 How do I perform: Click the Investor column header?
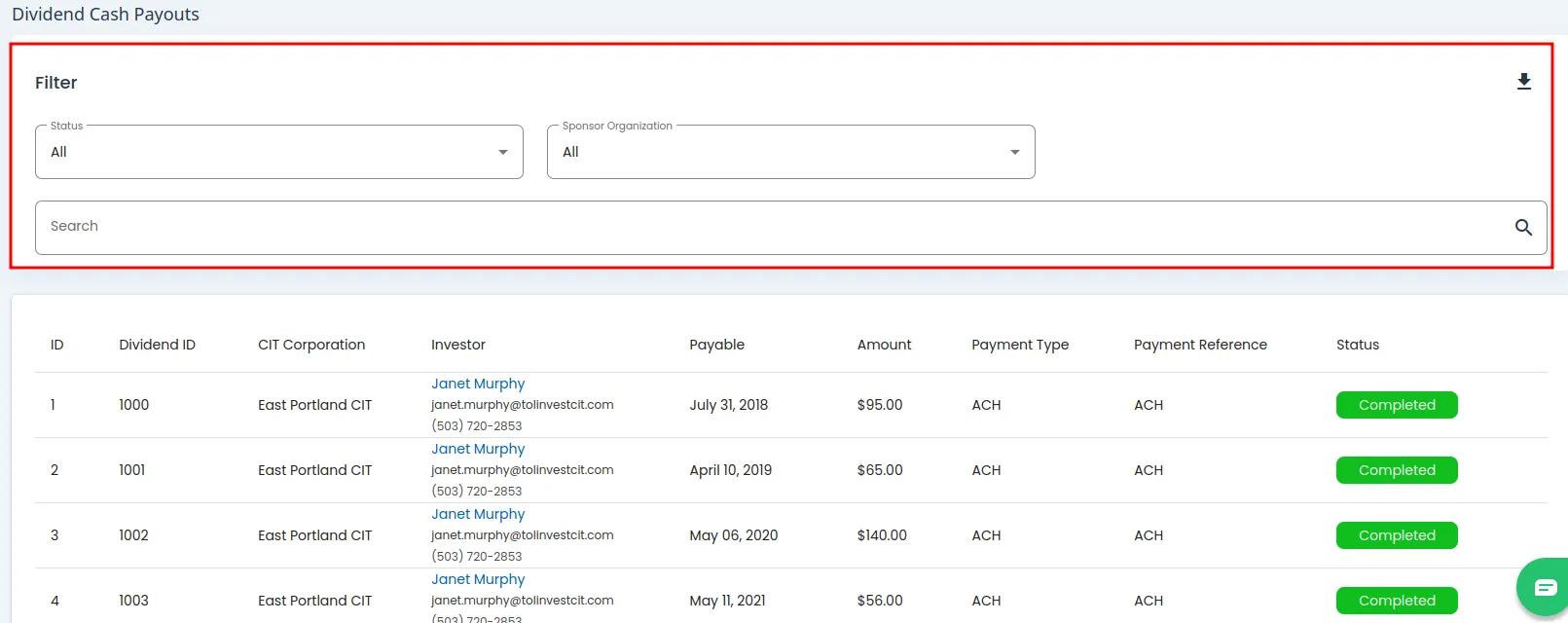457,345
